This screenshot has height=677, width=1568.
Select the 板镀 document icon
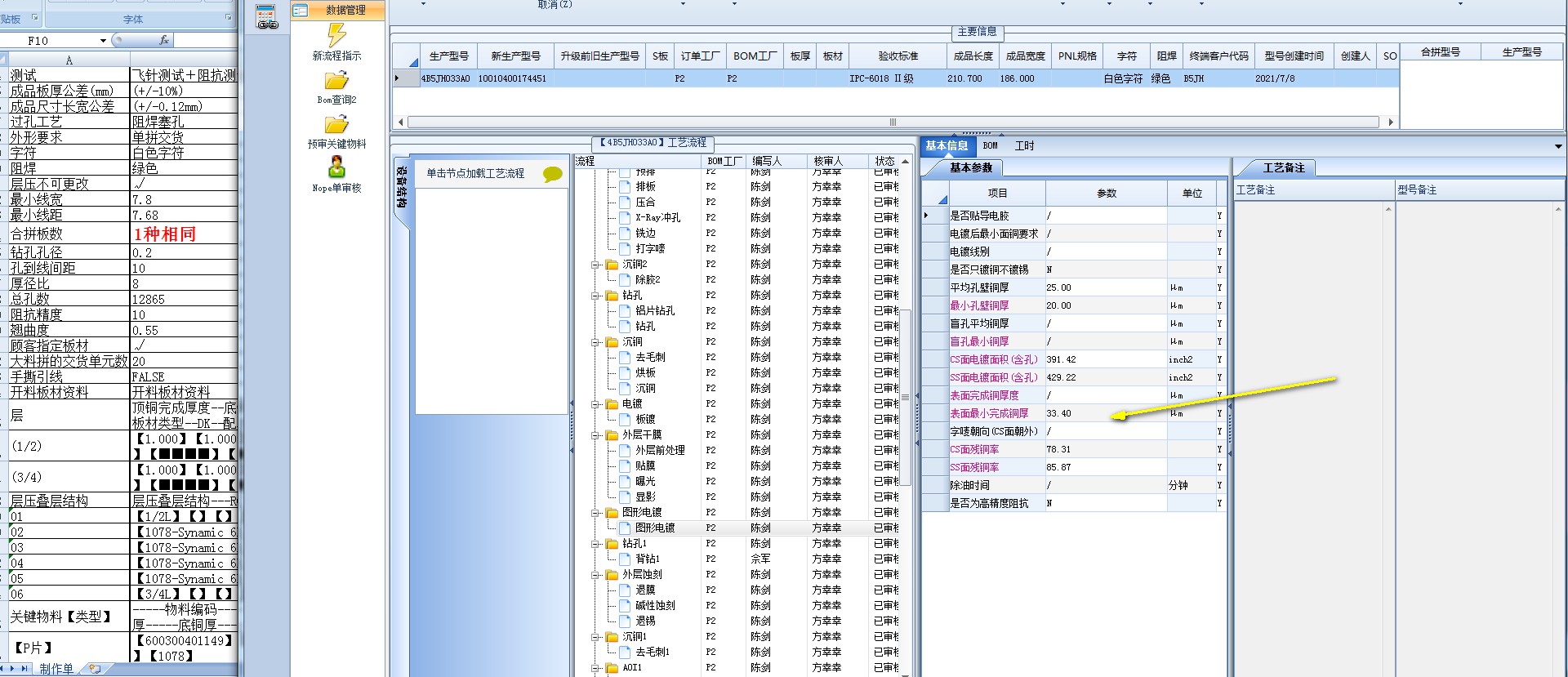pyautogui.click(x=625, y=420)
